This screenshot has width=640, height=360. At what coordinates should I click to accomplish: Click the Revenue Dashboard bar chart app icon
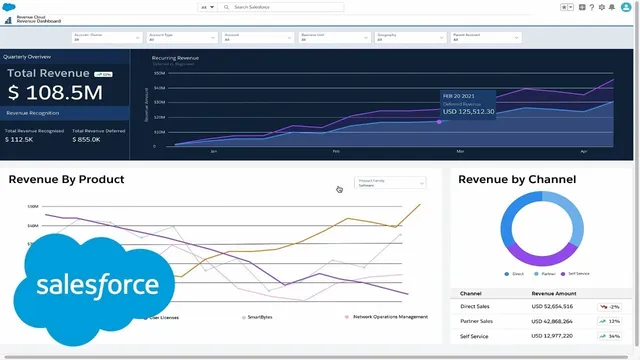(x=8, y=20)
